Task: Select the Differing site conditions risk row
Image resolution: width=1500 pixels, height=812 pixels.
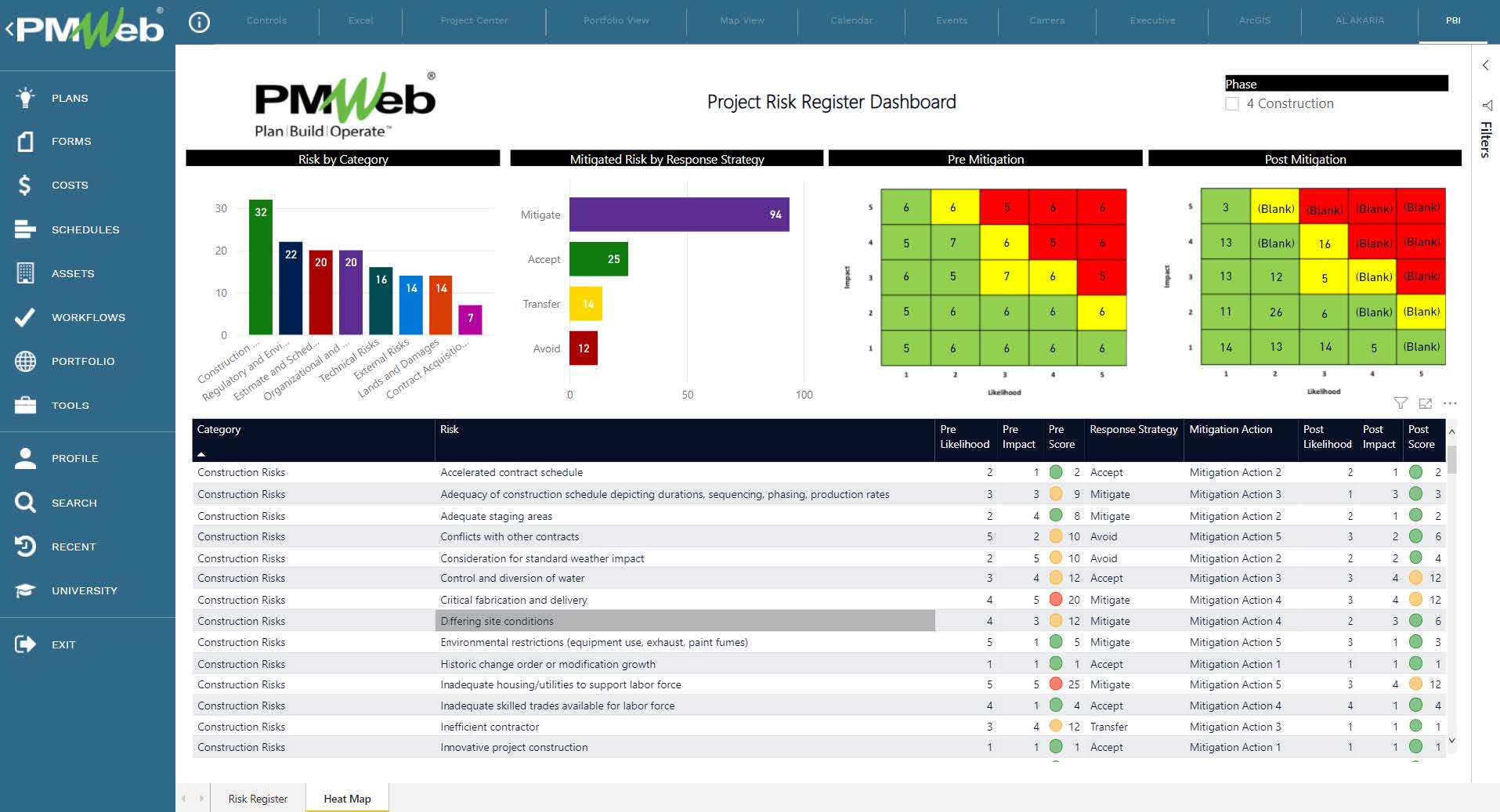Action: 497,621
